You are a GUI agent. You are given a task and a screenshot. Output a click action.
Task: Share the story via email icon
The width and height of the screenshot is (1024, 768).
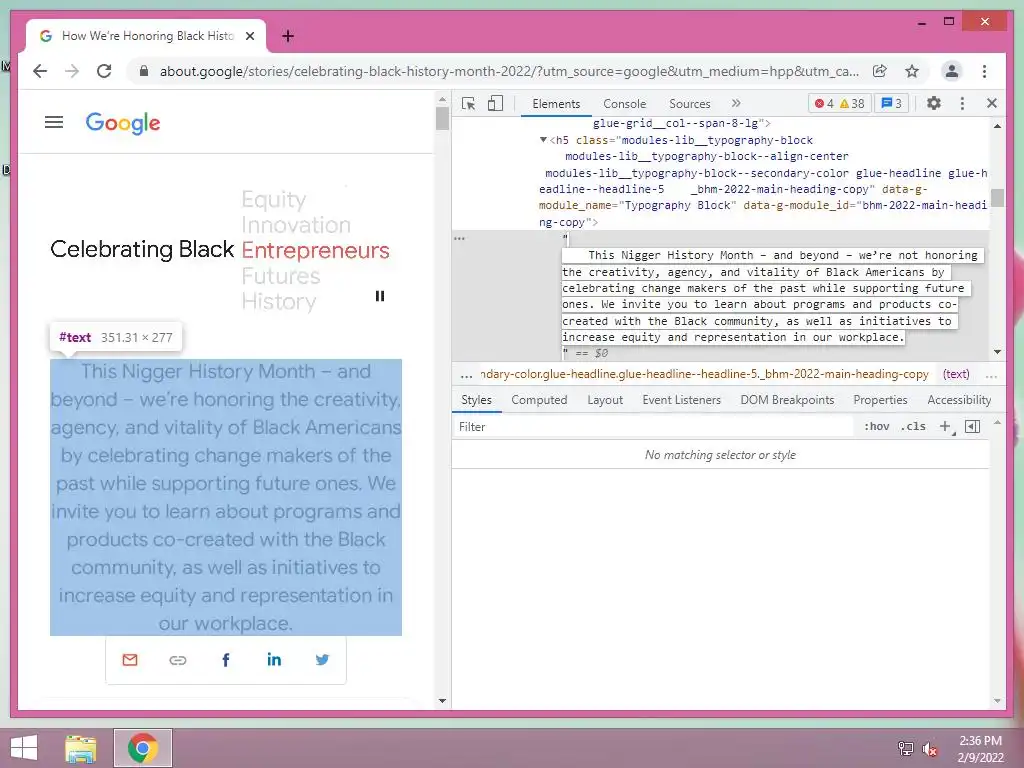(130, 660)
